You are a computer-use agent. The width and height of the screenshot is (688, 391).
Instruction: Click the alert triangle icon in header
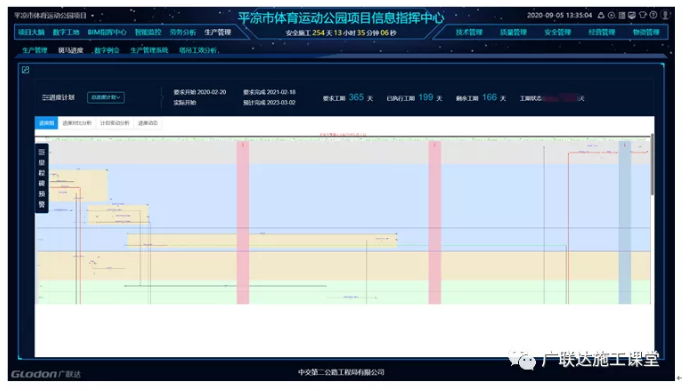coord(601,15)
